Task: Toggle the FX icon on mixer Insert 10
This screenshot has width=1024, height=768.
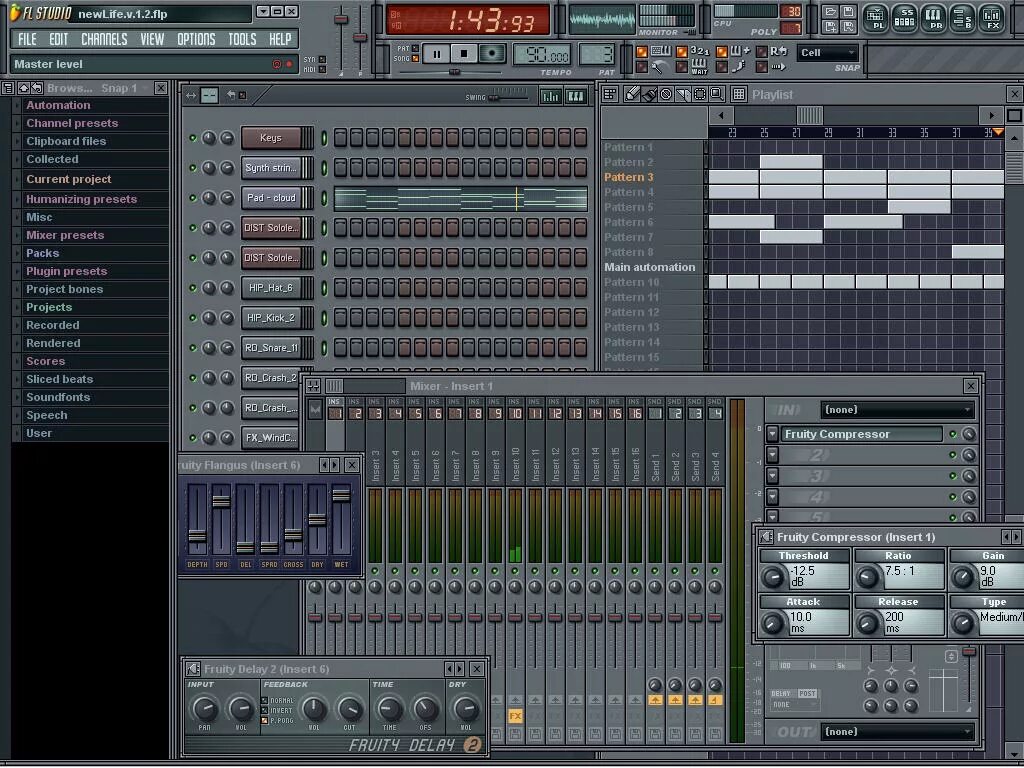Action: [515, 716]
